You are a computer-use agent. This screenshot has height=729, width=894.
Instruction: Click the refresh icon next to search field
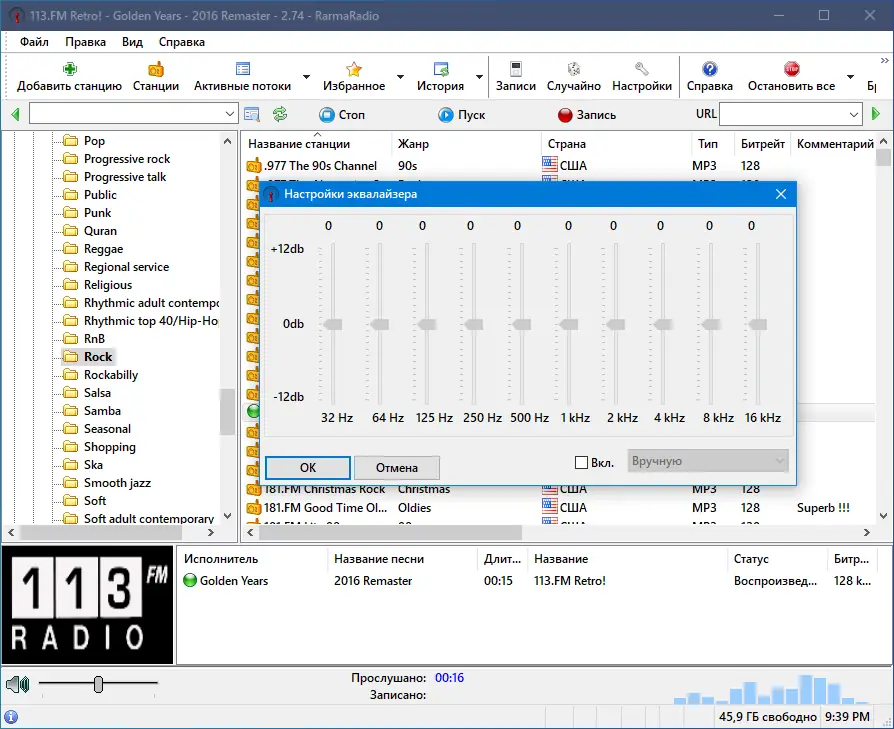point(280,113)
